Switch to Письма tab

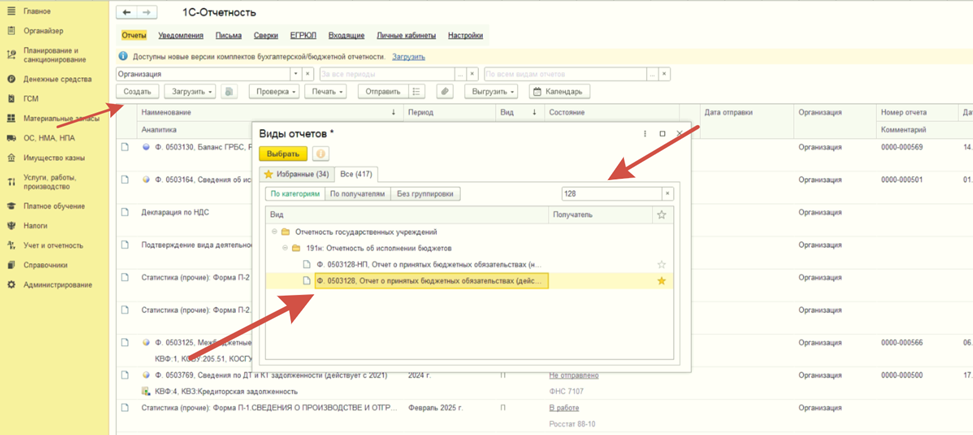coord(228,35)
